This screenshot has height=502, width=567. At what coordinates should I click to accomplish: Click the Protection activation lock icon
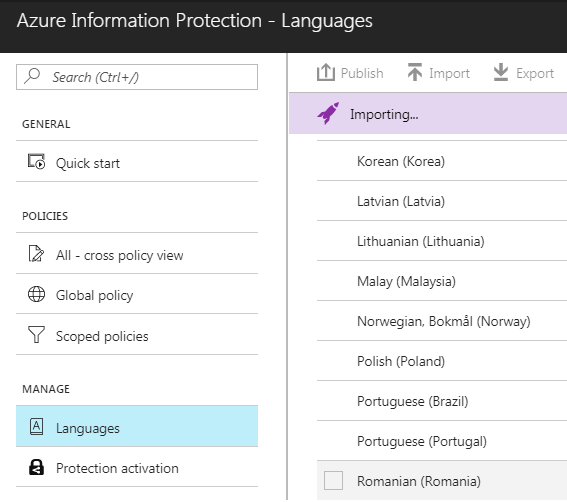pyautogui.click(x=36, y=467)
